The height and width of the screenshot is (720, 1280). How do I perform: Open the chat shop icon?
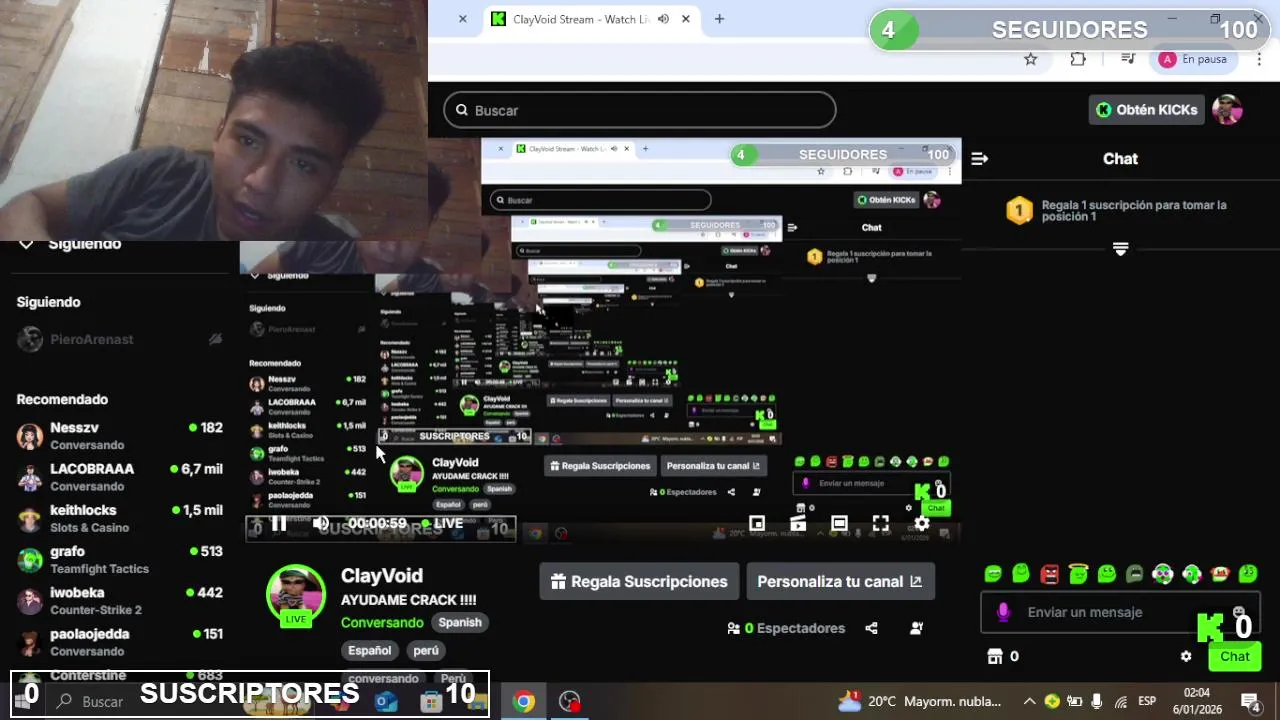point(995,656)
